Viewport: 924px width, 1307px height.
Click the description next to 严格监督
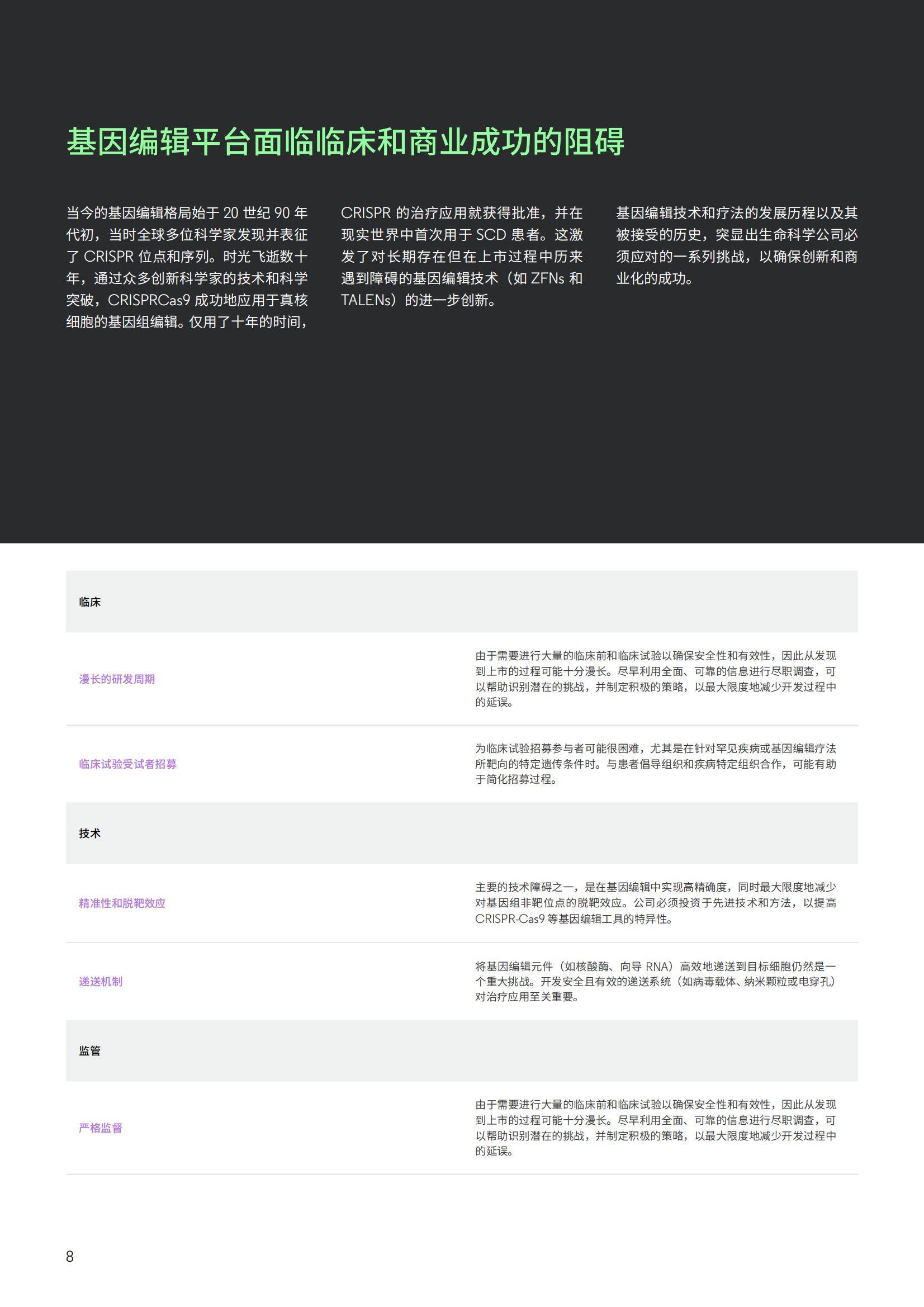tap(656, 1128)
